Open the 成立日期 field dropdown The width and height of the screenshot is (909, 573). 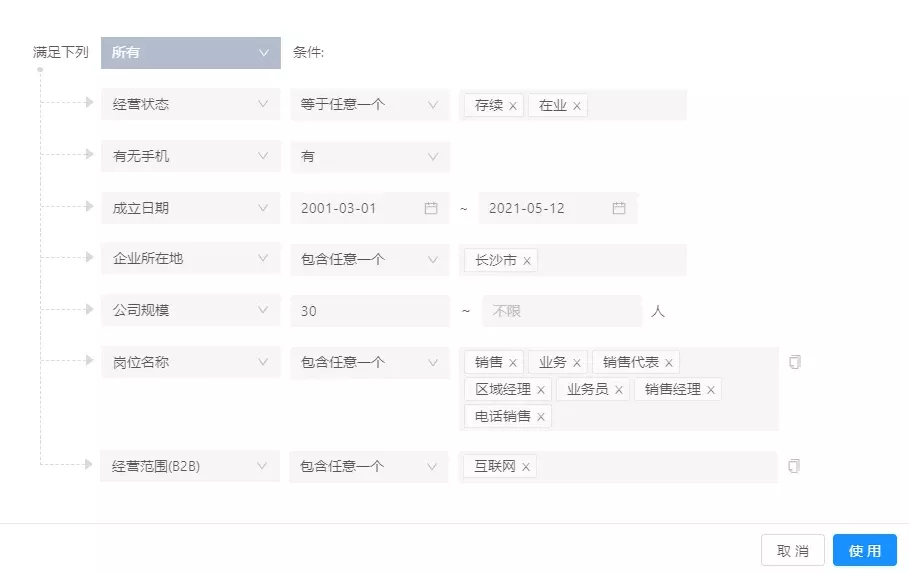click(191, 208)
